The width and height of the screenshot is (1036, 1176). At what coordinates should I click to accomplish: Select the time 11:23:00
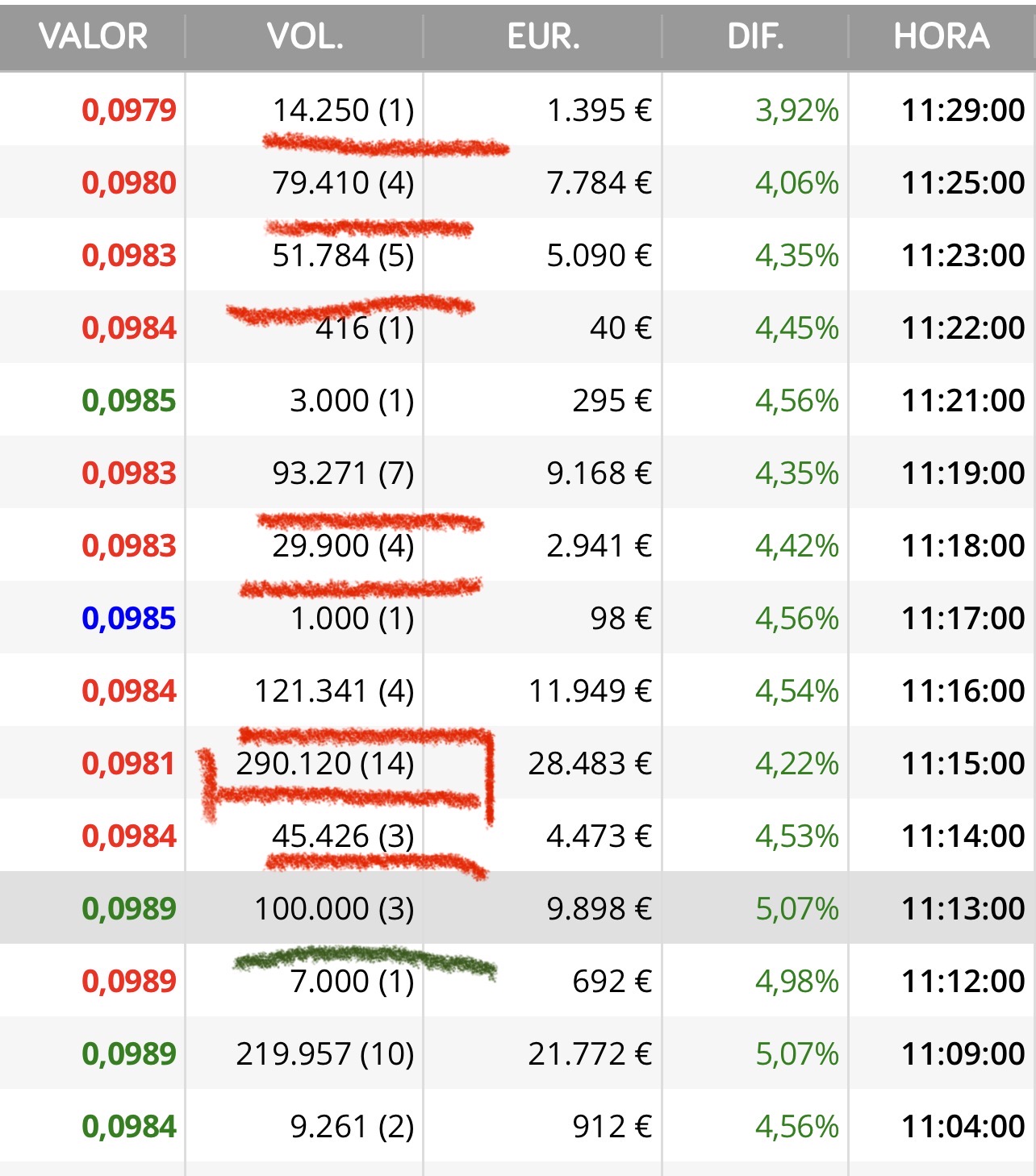(963, 255)
